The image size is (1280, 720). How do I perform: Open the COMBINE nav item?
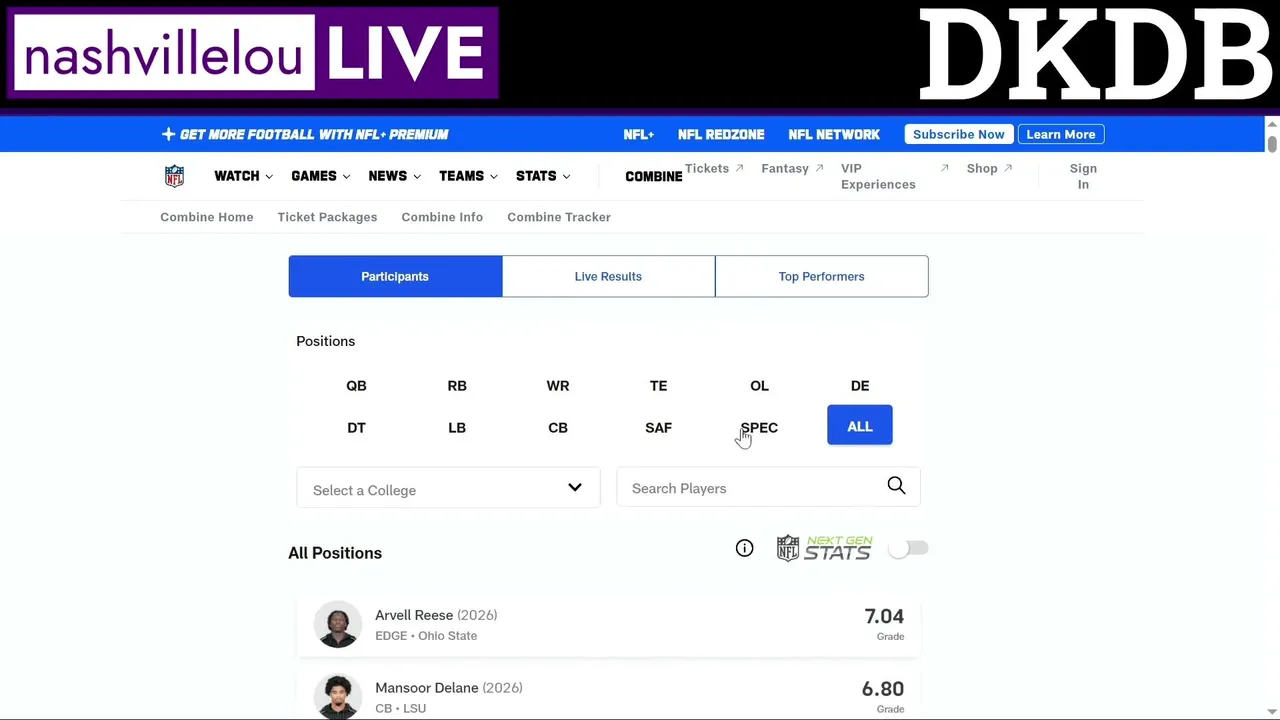coord(654,176)
